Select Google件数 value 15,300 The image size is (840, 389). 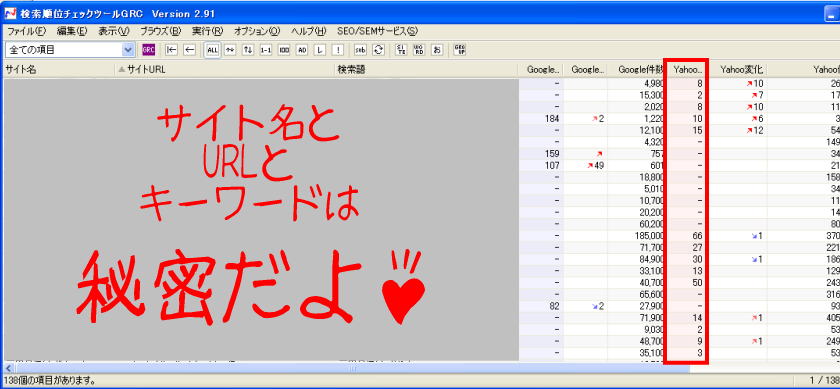point(651,95)
